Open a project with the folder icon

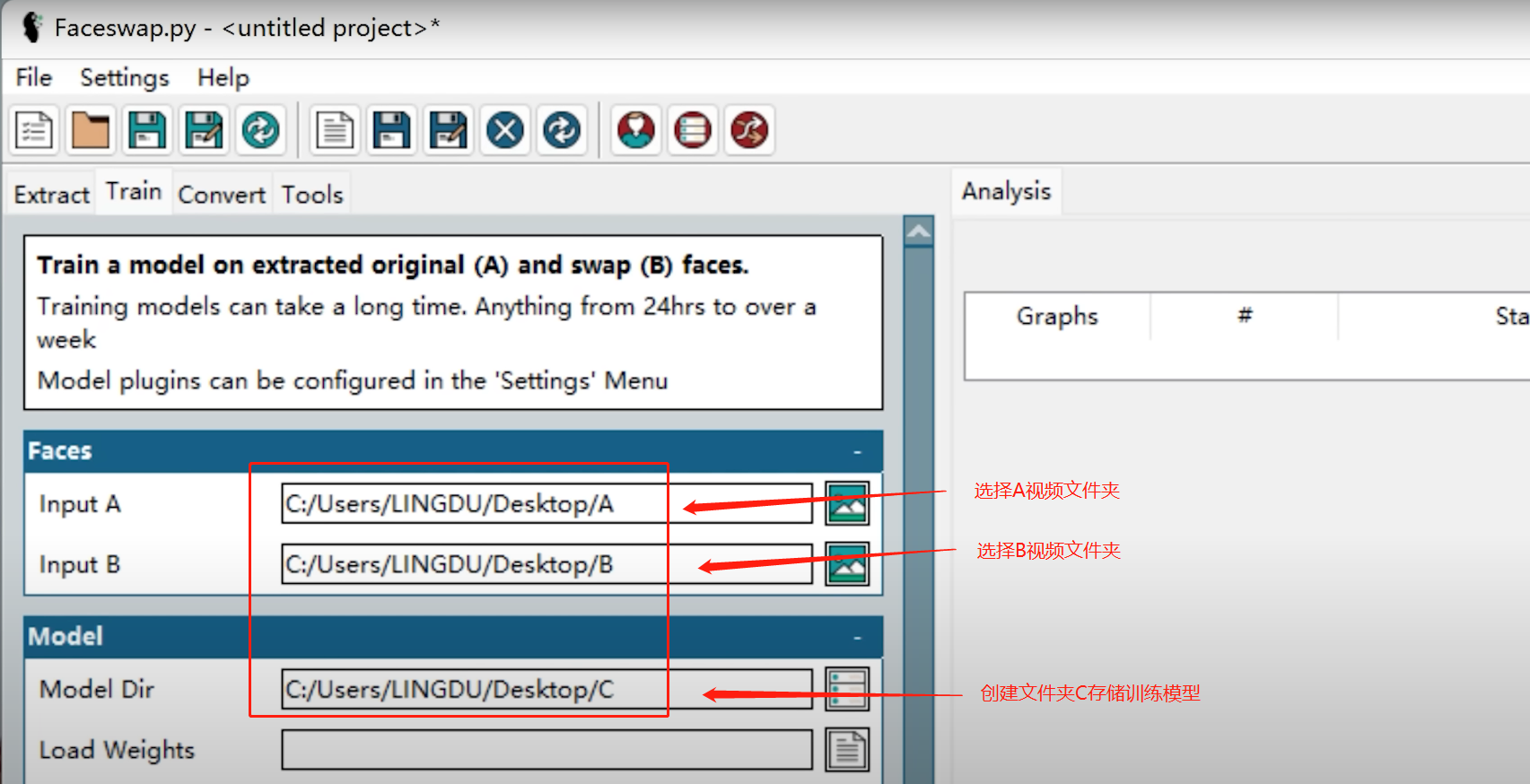[91, 131]
